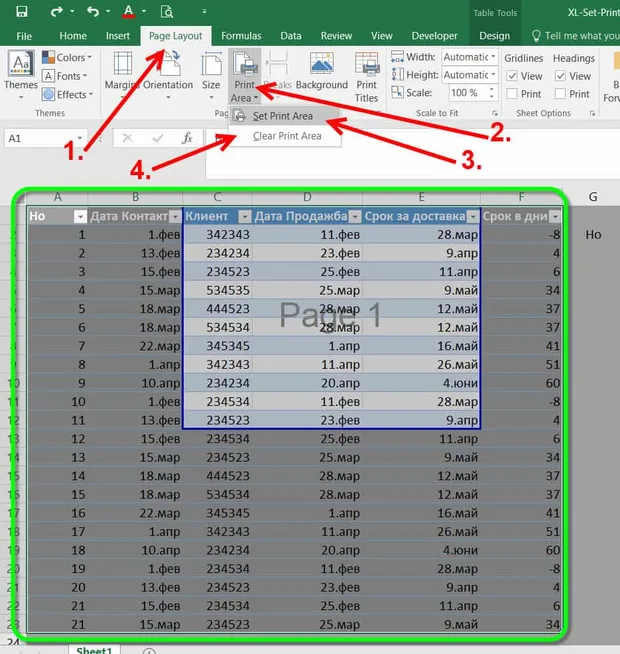Enable the Headings Print checkbox
This screenshot has height=654, width=620.
coord(560,94)
